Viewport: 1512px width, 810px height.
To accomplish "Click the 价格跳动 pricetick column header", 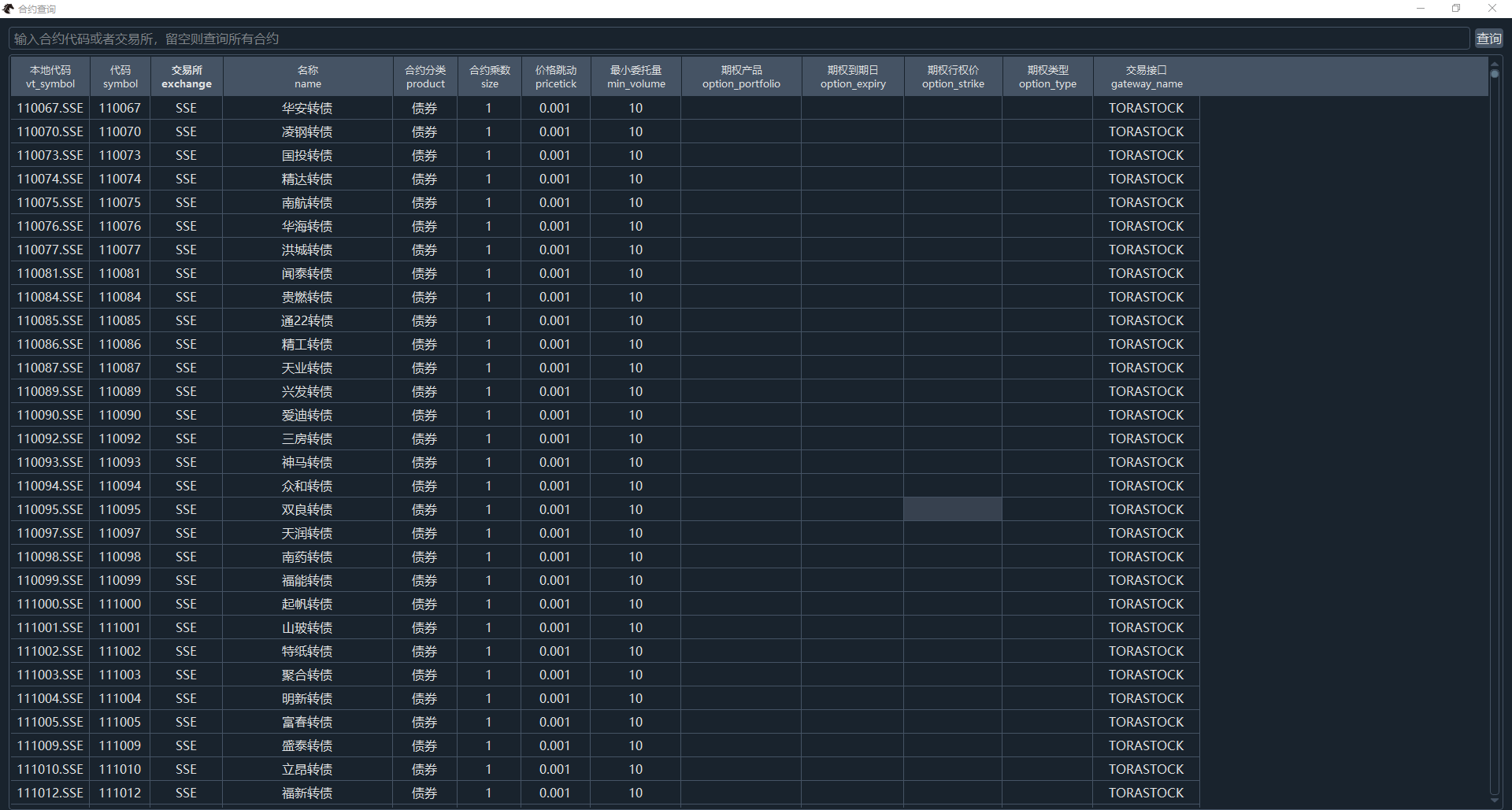I will coord(555,76).
